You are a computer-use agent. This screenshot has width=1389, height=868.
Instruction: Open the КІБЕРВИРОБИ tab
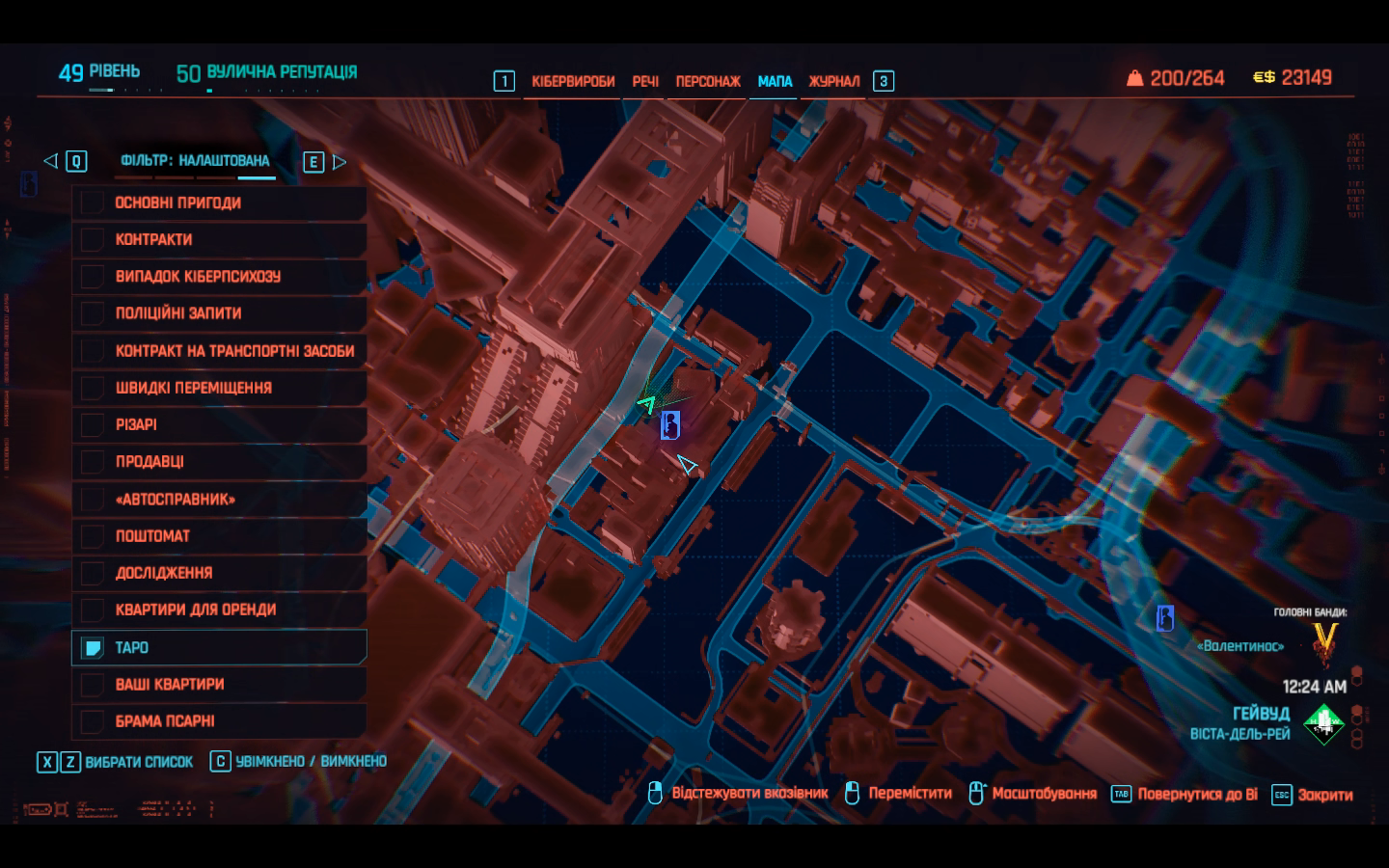click(573, 82)
